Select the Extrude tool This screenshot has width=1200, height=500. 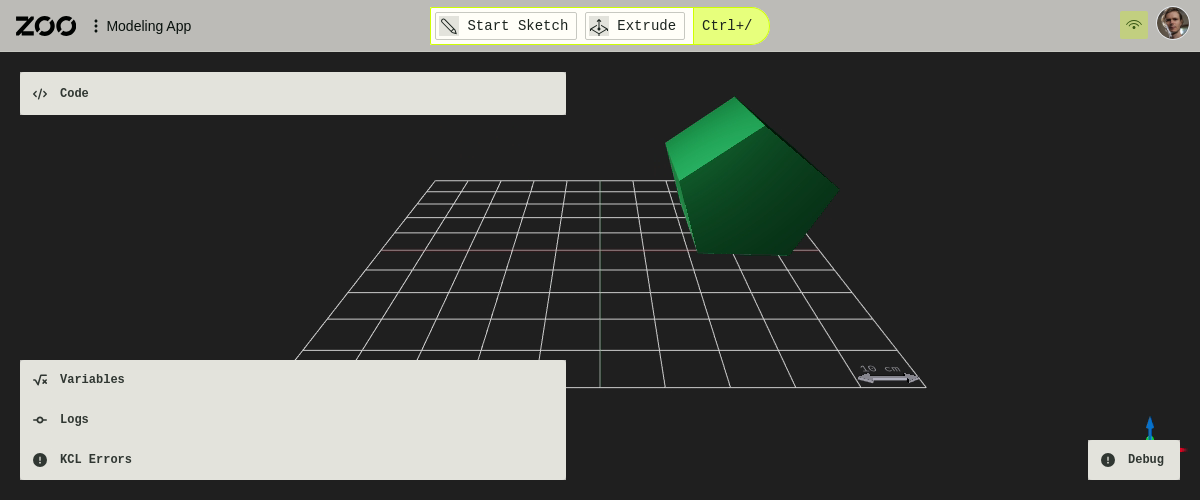635,26
